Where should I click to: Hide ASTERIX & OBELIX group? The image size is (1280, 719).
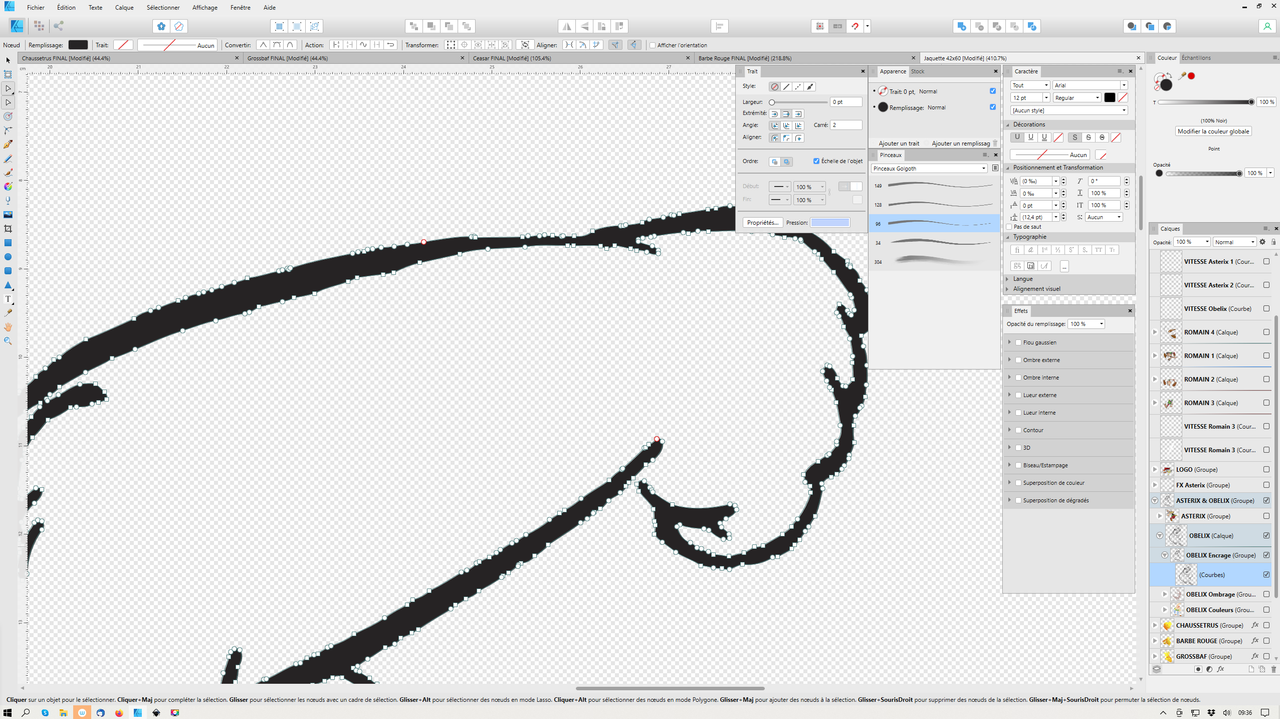1266,500
